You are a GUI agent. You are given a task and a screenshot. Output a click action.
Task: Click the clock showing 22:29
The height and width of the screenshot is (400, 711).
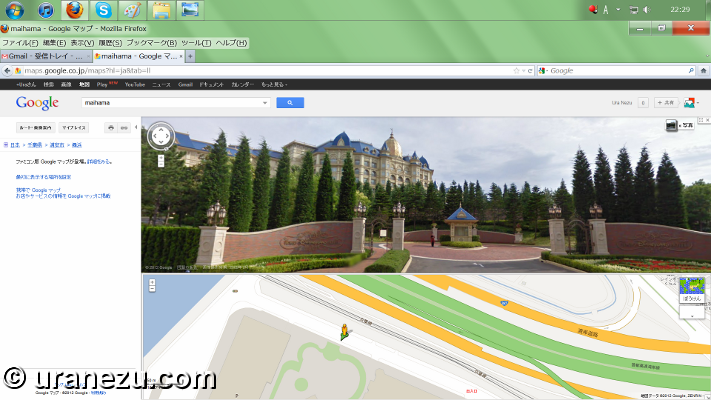[x=680, y=10]
